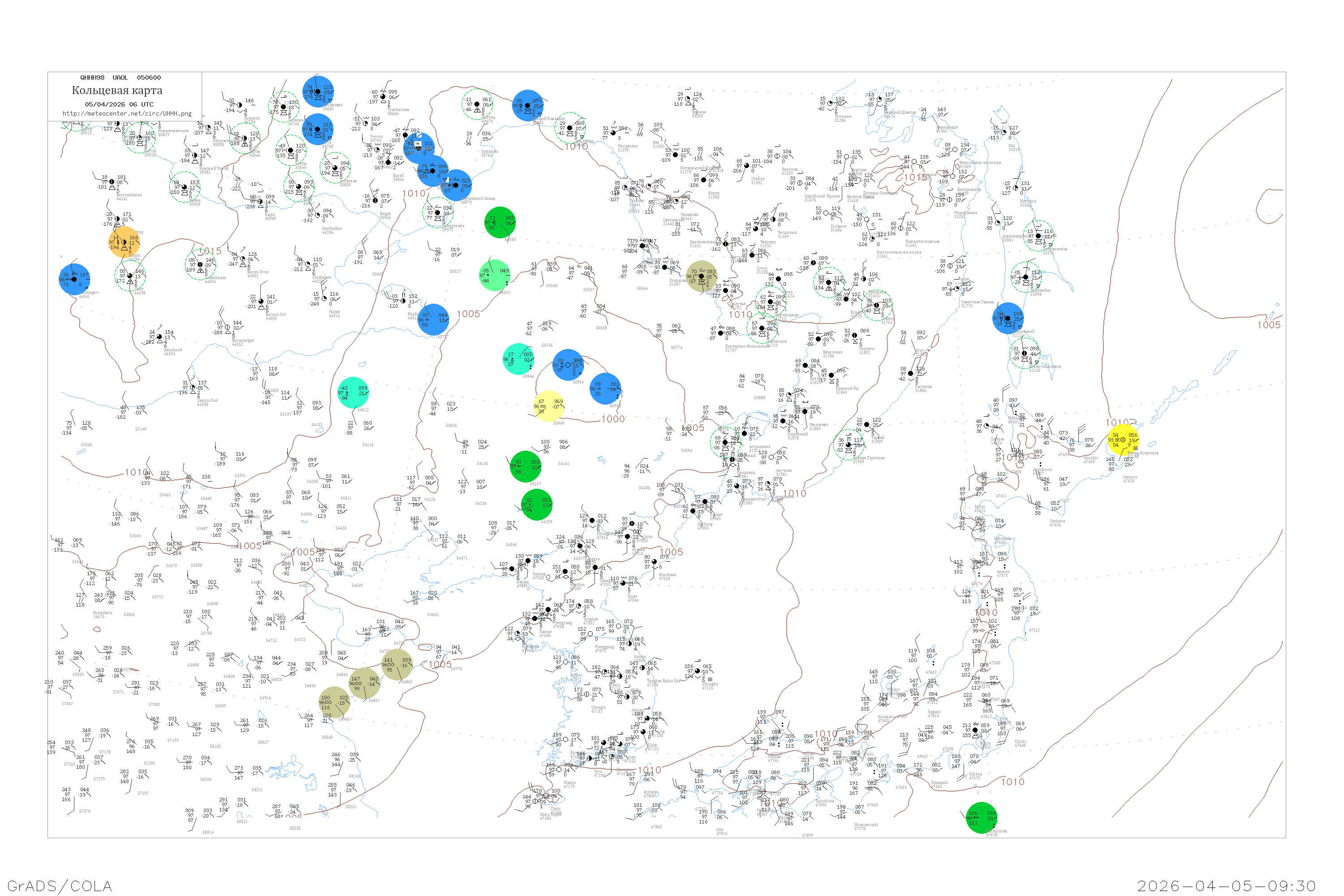Click the QHHH98 UAOL 050600 header code
The height and width of the screenshot is (896, 1344).
pyautogui.click(x=120, y=78)
